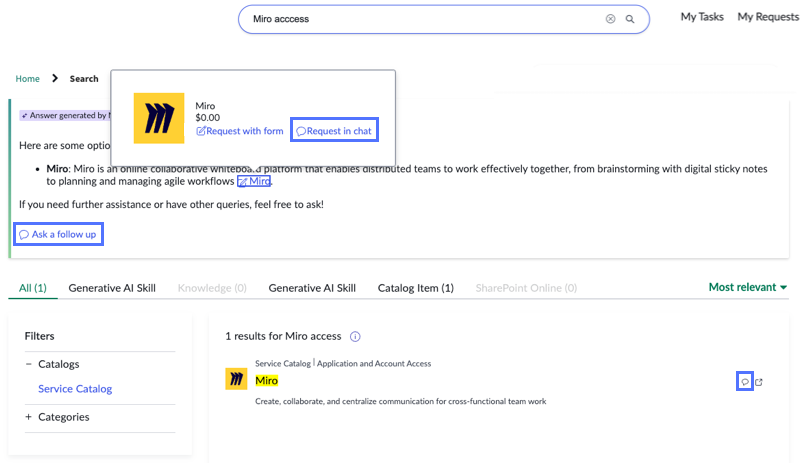Screen dimensions: 800x463
Task: Click the chat bubble icon on Miro result
Action: 745,382
